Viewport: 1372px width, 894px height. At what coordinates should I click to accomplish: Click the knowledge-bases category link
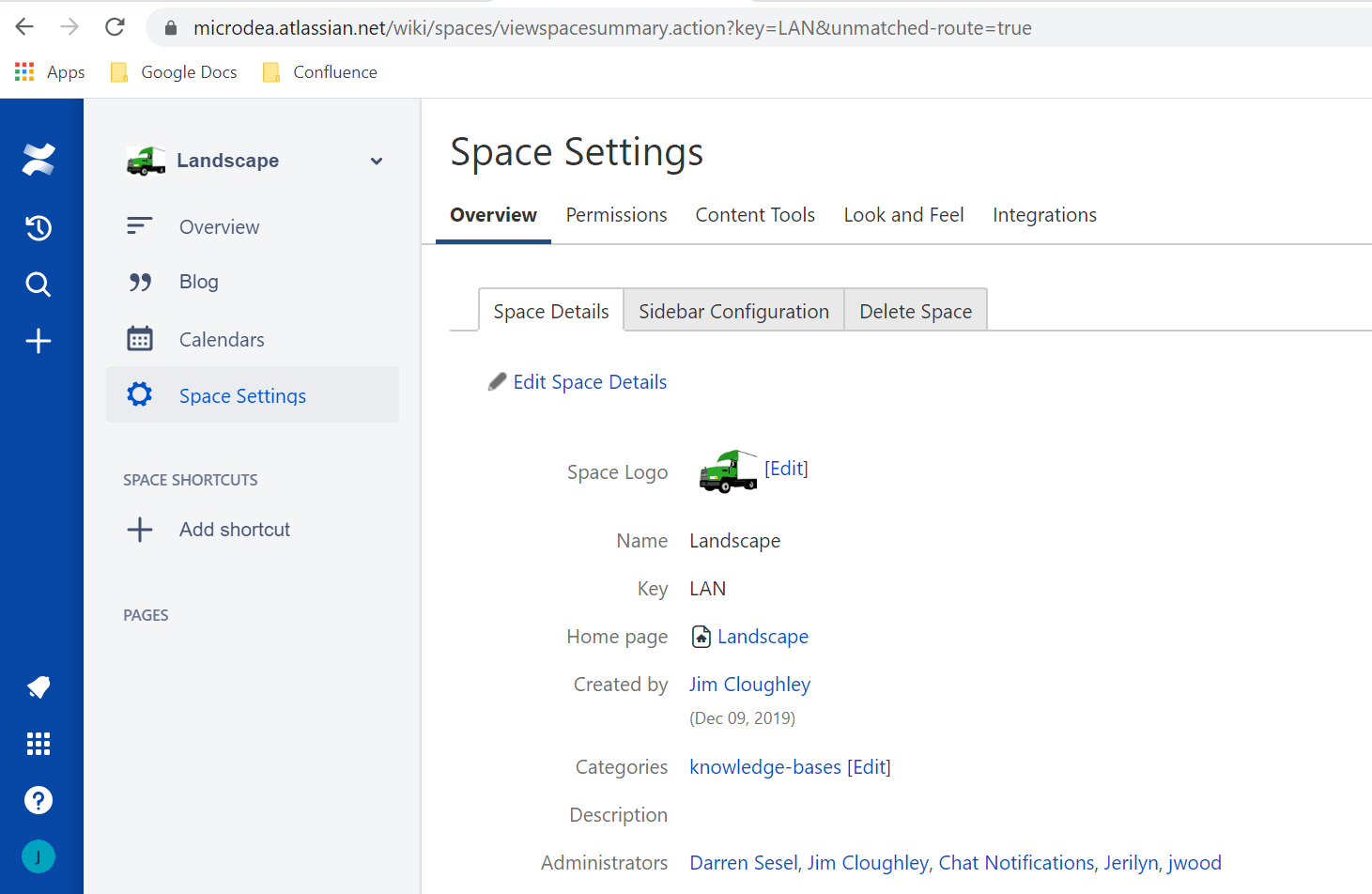[765, 767]
